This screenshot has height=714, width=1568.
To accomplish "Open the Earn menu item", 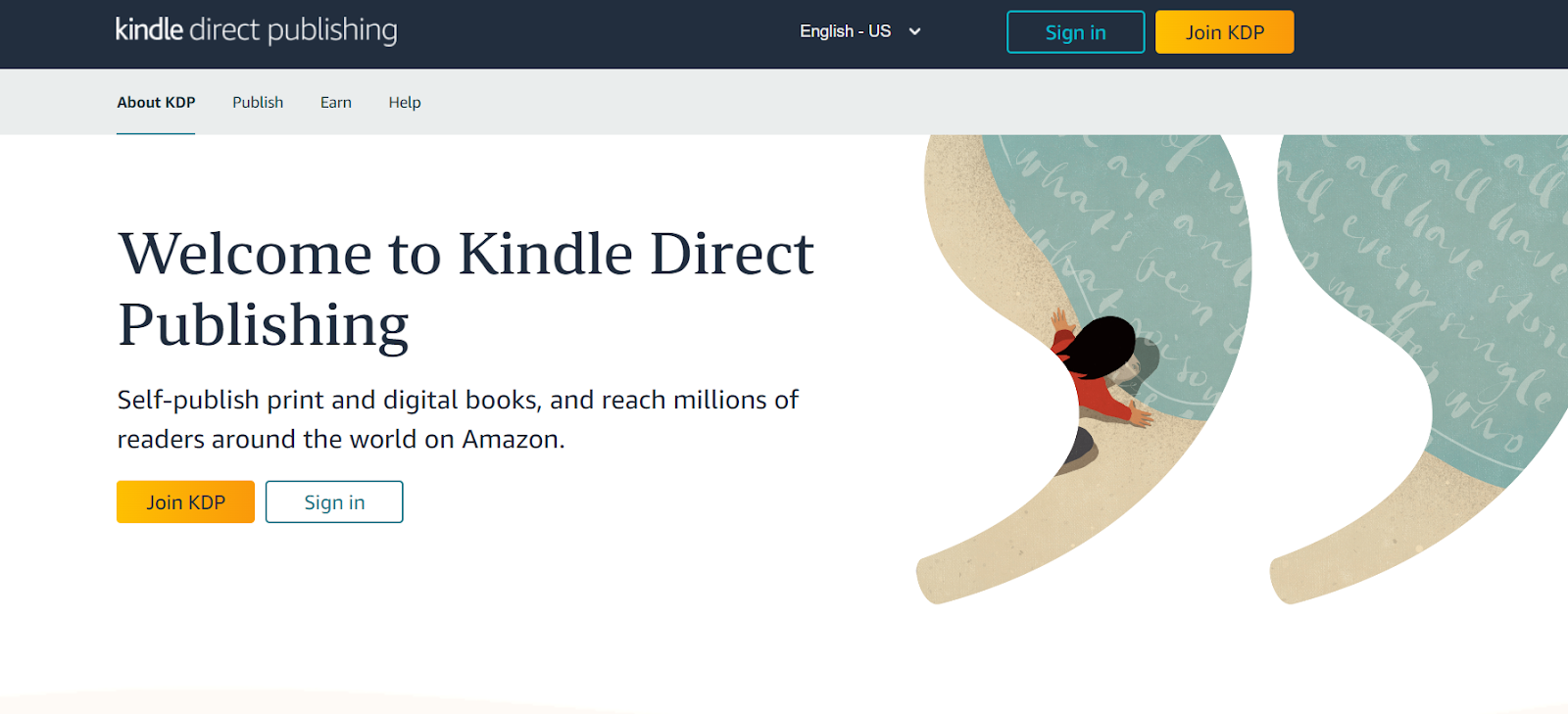I will 336,102.
